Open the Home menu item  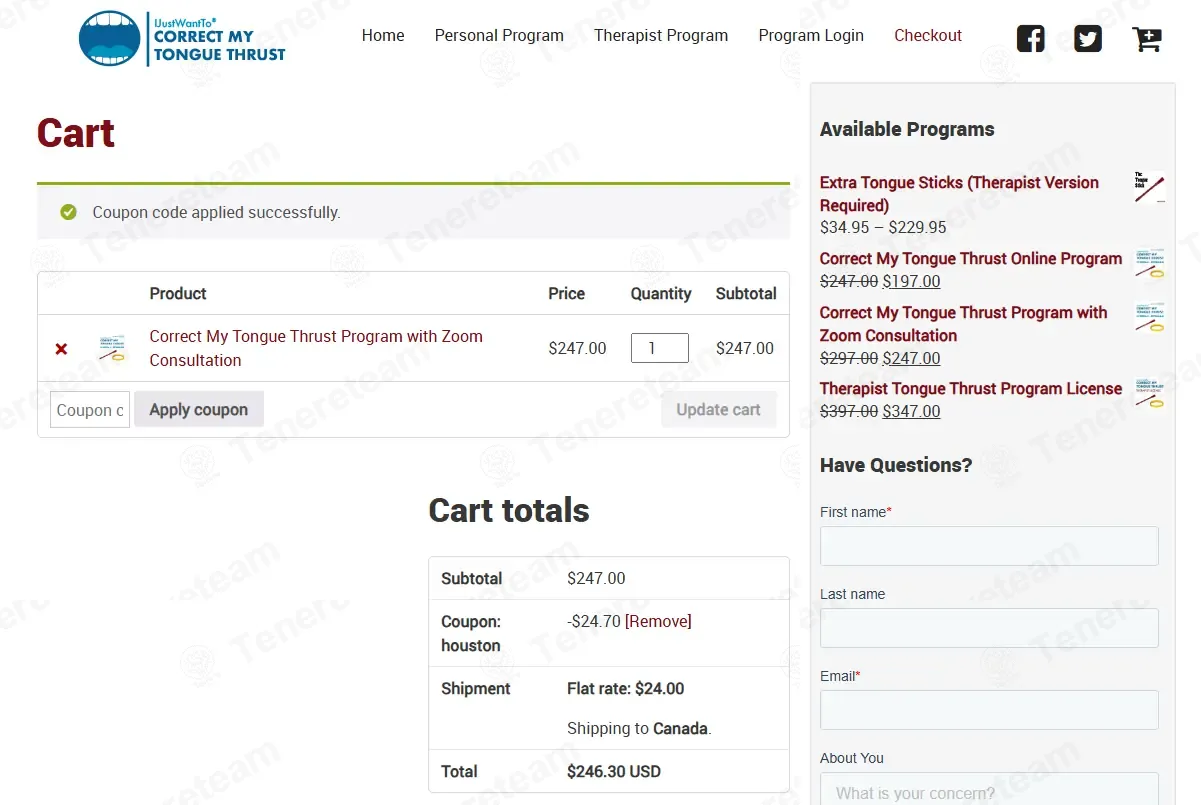click(383, 35)
